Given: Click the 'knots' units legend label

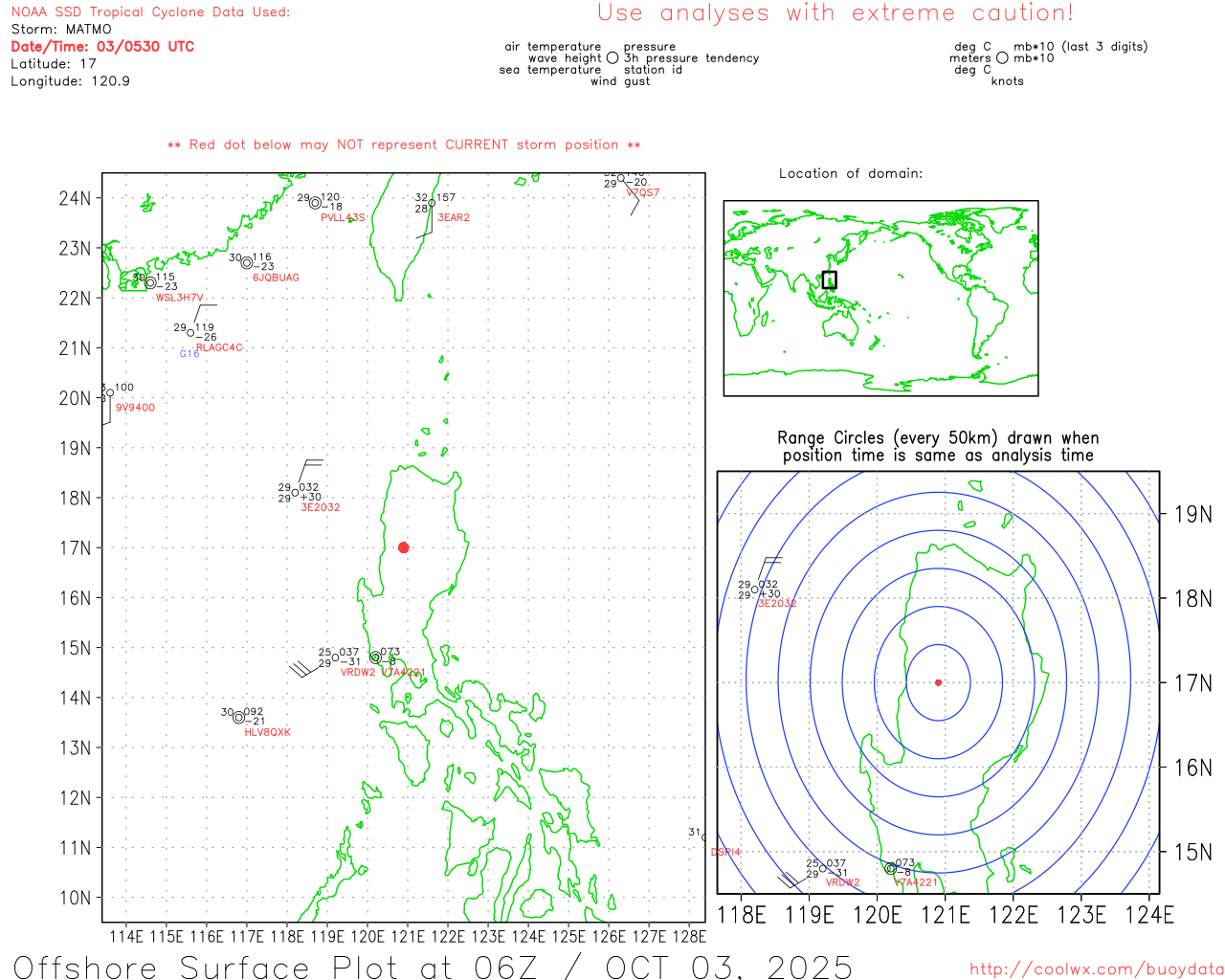Looking at the screenshot, I should (x=1008, y=81).
